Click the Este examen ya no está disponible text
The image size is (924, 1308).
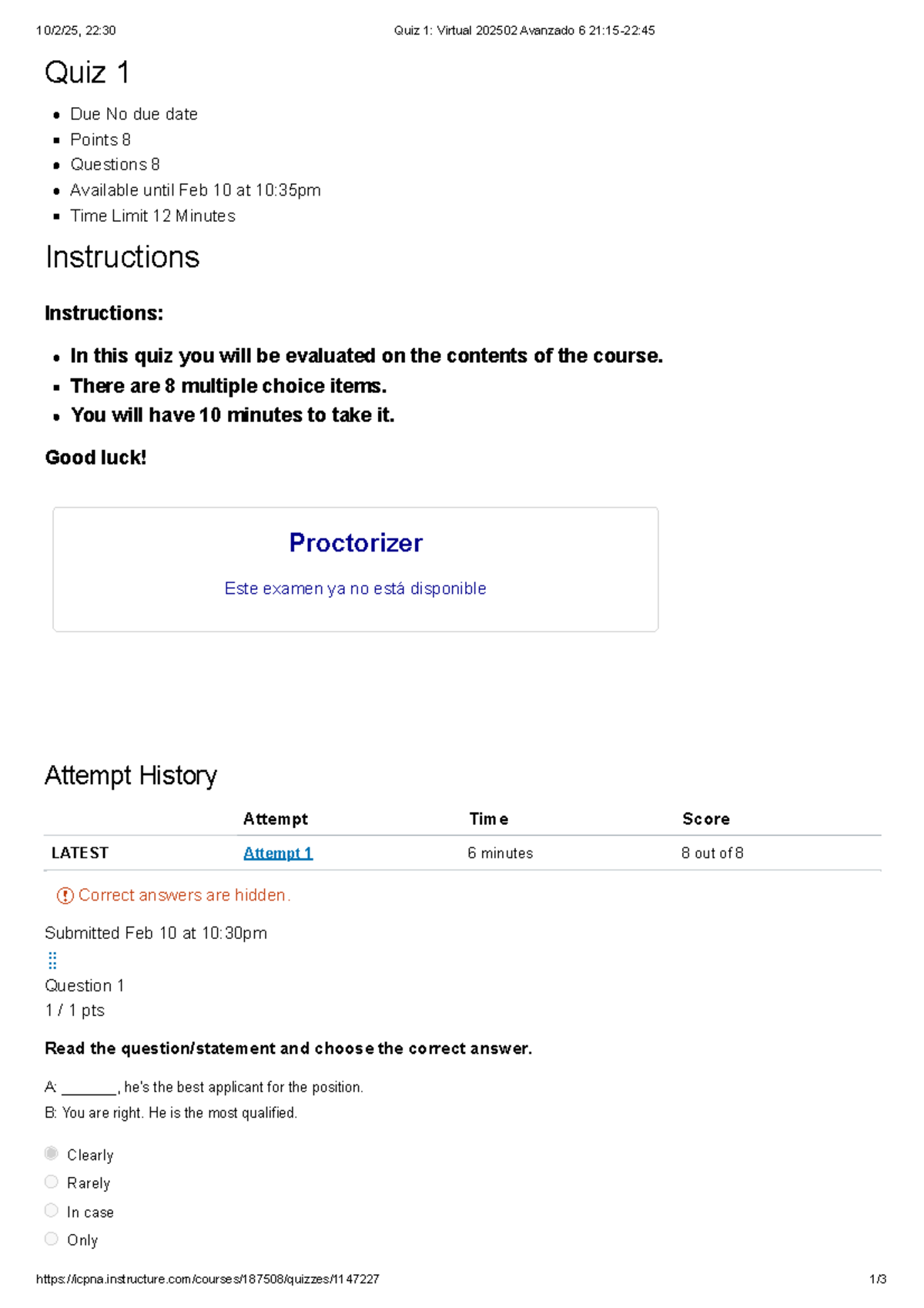pos(355,589)
